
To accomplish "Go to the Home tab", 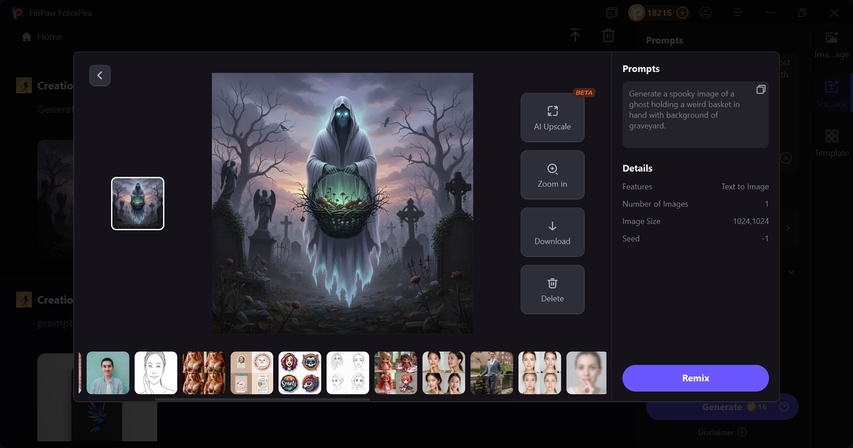I will (x=42, y=36).
